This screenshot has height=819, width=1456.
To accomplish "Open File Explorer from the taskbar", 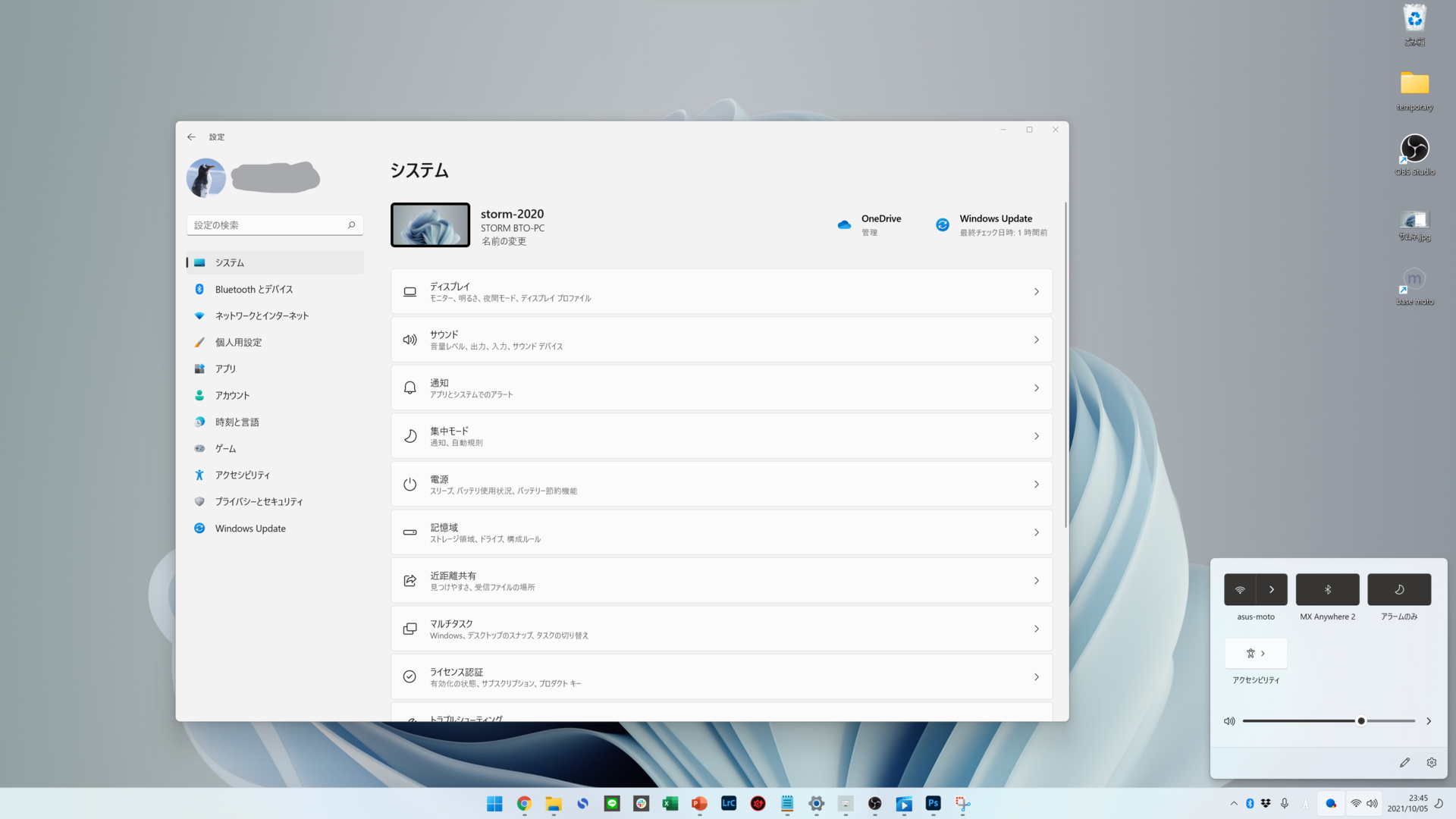I will pos(554,804).
